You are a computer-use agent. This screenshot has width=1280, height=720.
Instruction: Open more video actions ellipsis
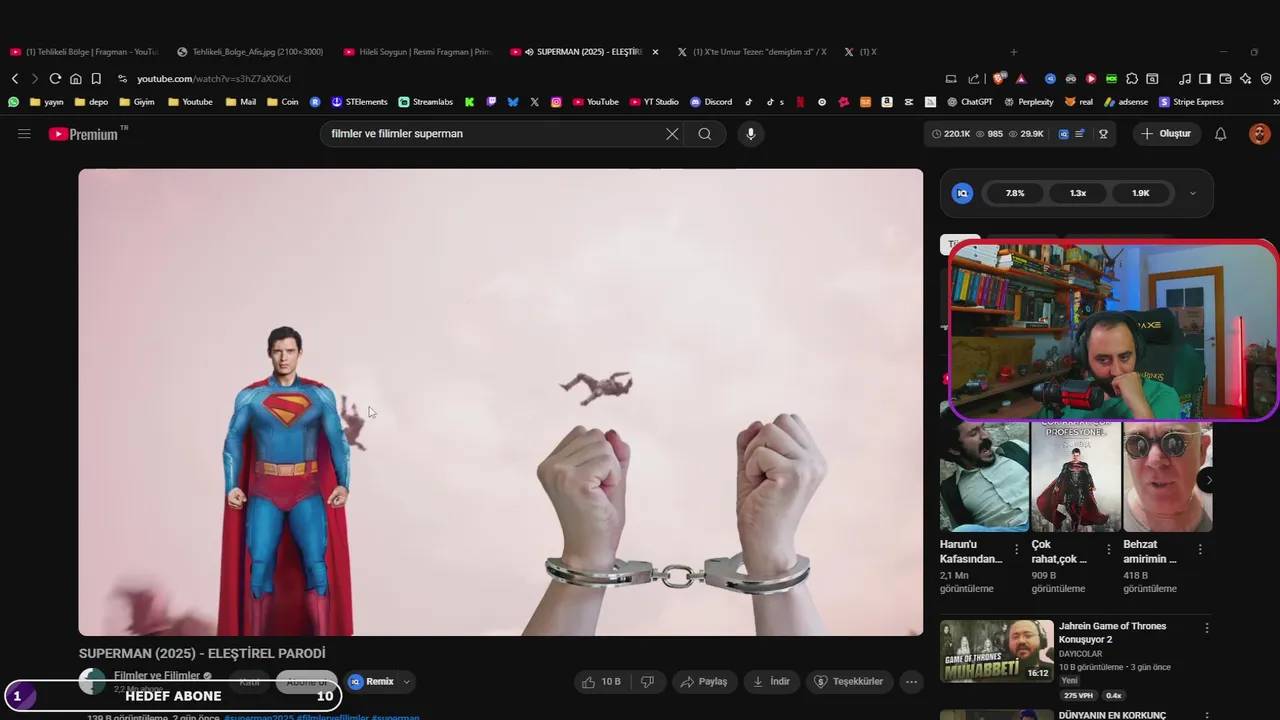point(911,682)
